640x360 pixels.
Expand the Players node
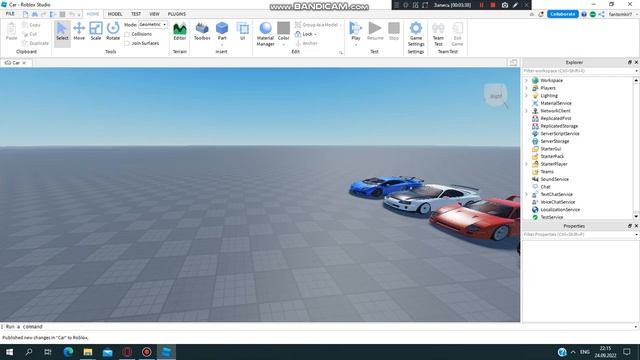coord(527,88)
